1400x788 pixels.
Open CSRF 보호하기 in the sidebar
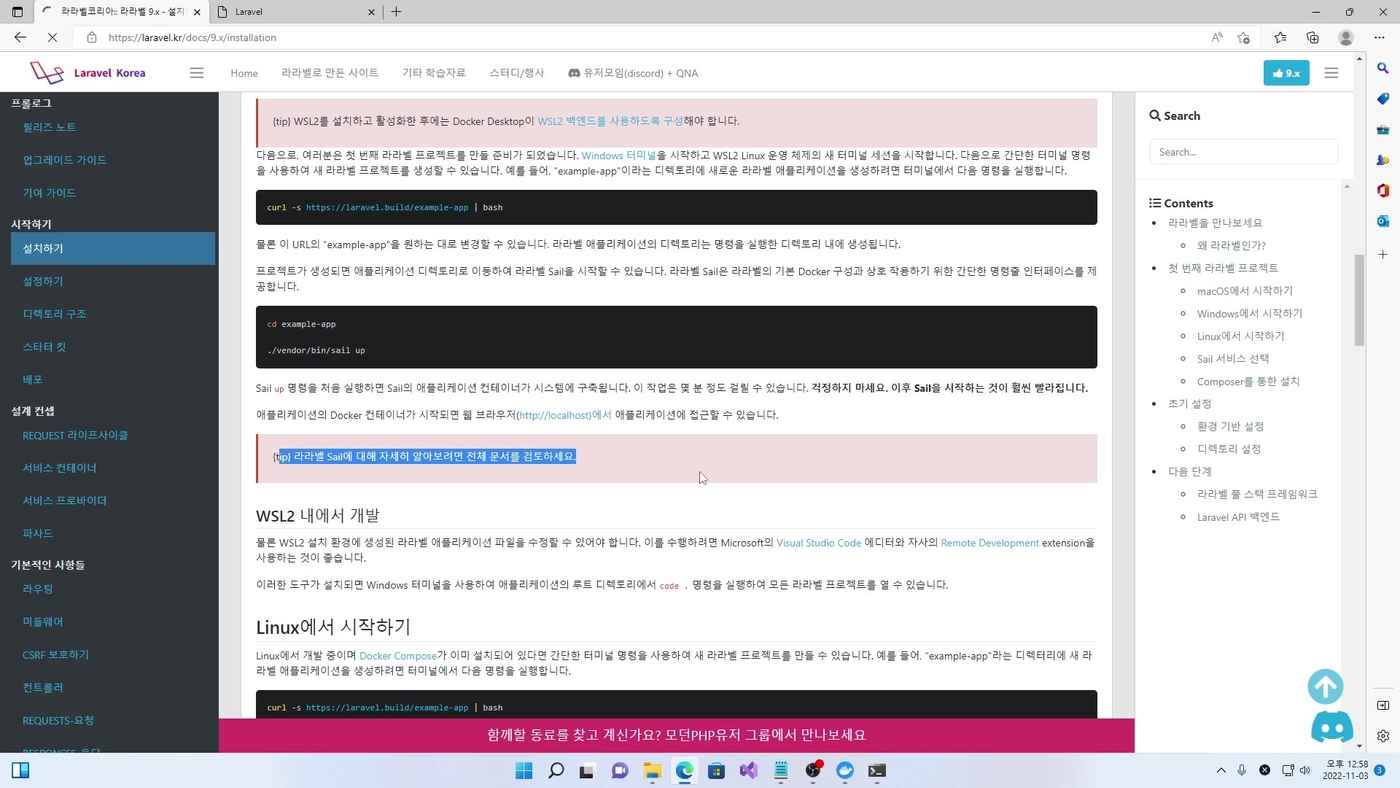click(x=56, y=655)
